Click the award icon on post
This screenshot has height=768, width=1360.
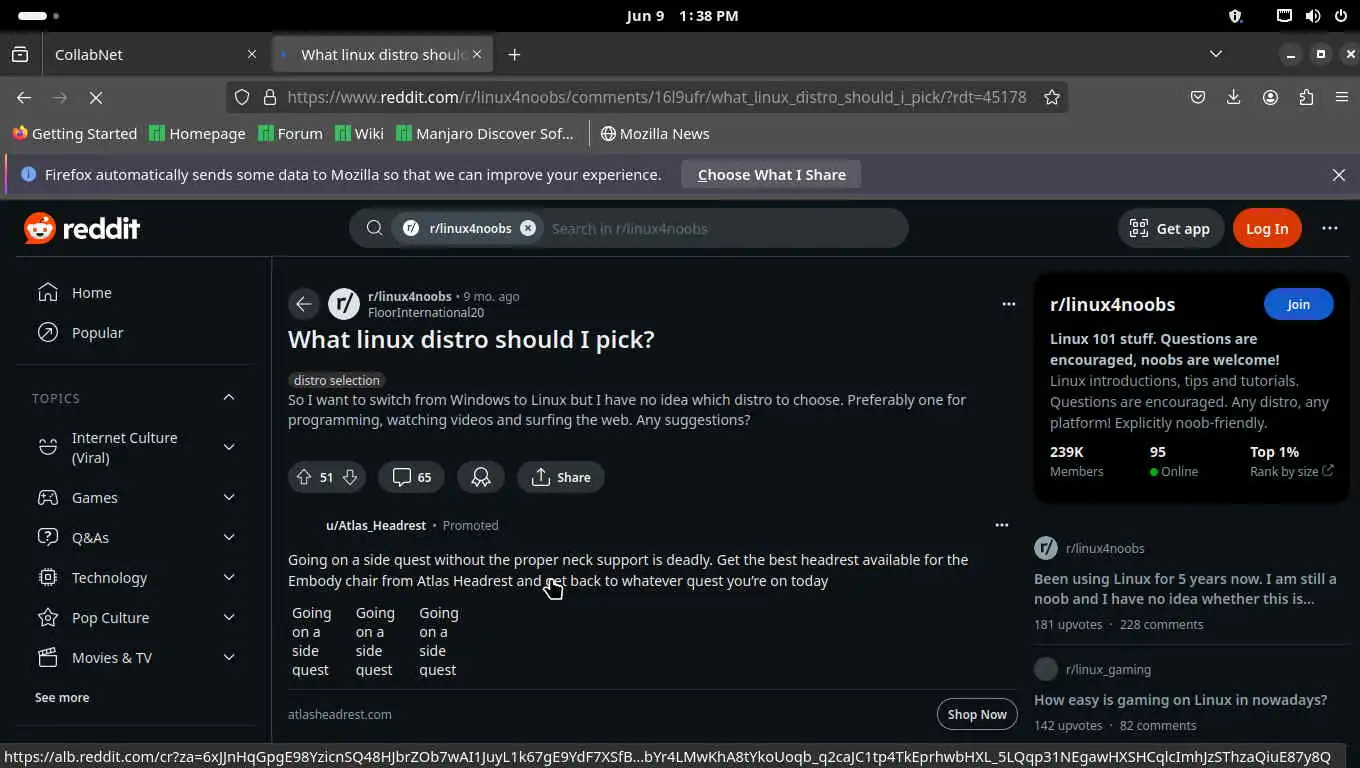point(481,477)
